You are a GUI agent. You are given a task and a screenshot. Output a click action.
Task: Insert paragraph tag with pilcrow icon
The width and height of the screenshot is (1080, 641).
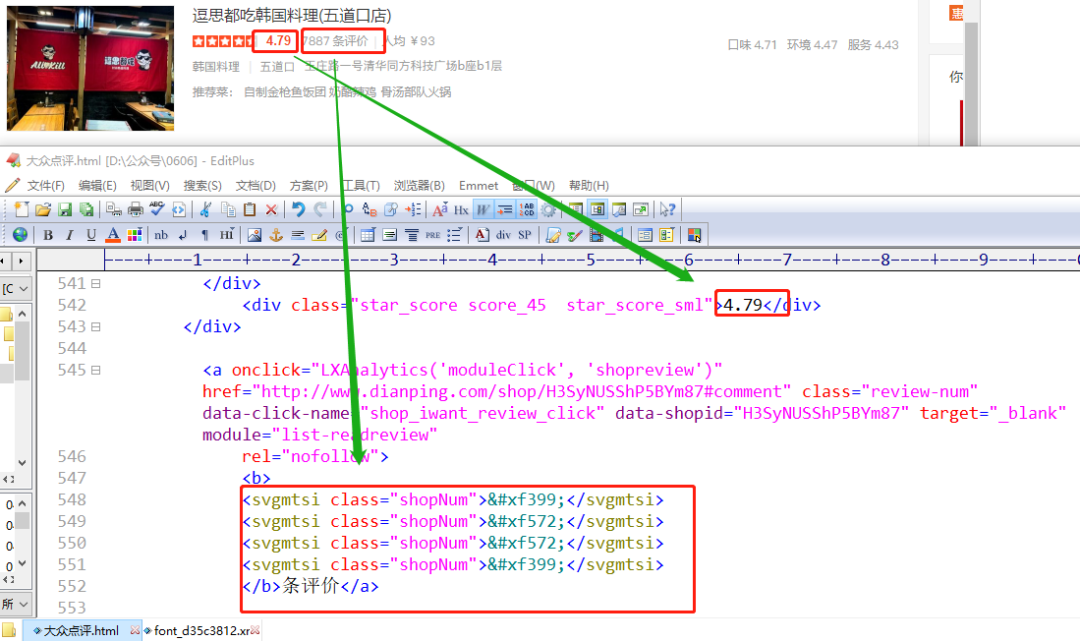[205, 235]
